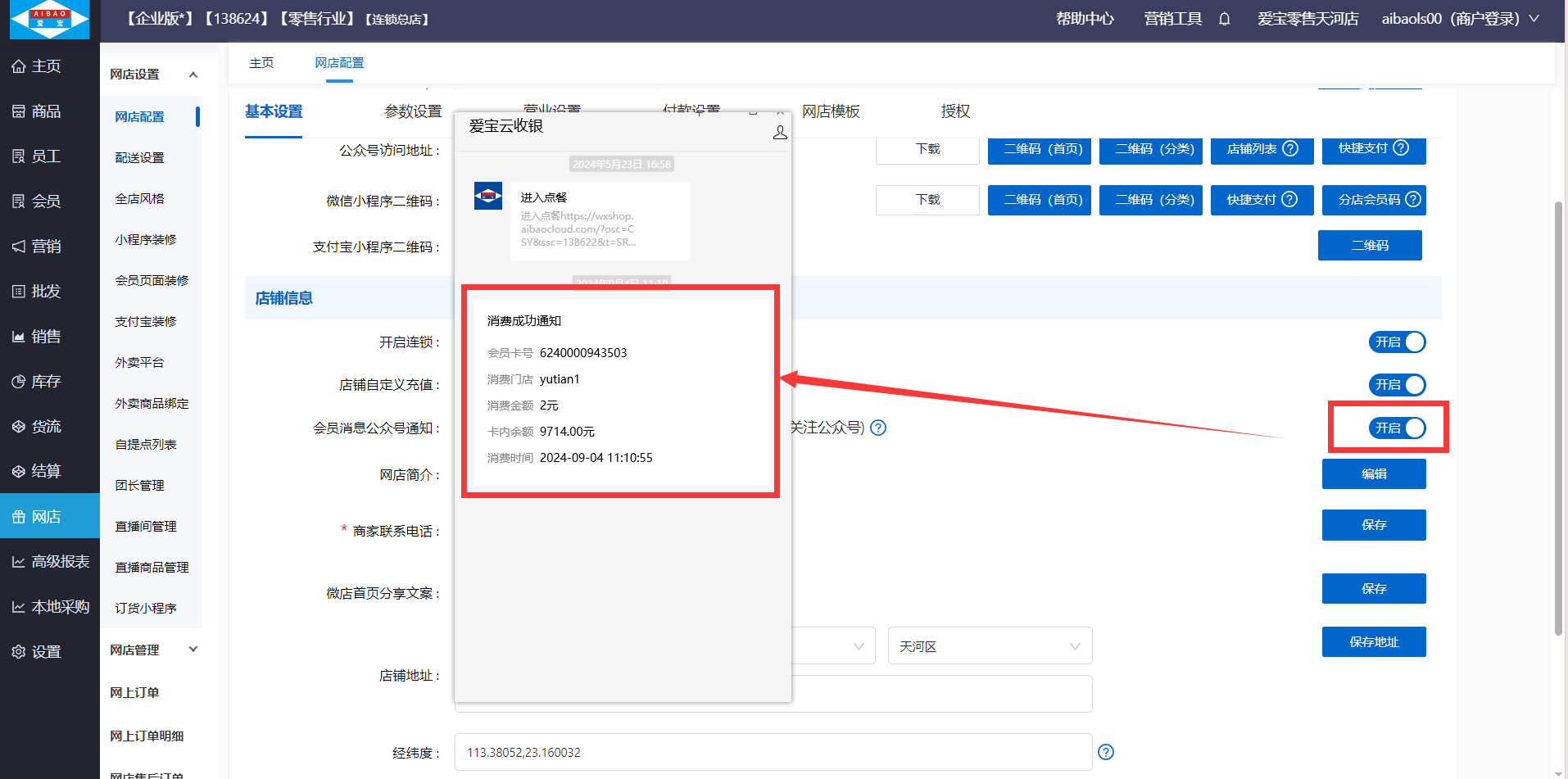
Task: Click the AIBAO logo in top-left corner
Action: (x=49, y=20)
